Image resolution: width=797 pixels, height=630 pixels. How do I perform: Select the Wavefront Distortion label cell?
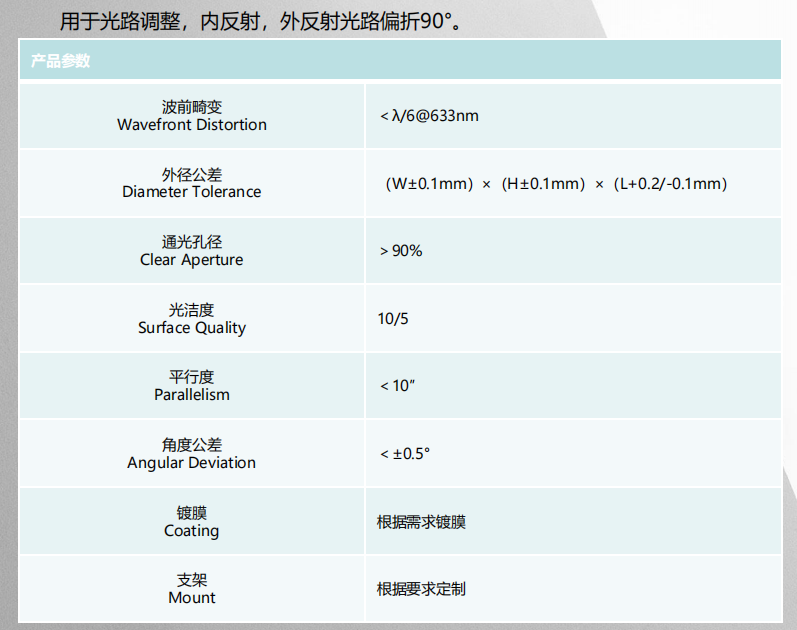192,116
